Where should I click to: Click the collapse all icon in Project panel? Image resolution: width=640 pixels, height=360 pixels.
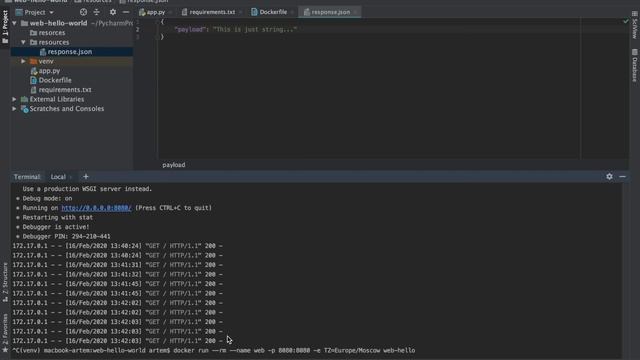97,12
